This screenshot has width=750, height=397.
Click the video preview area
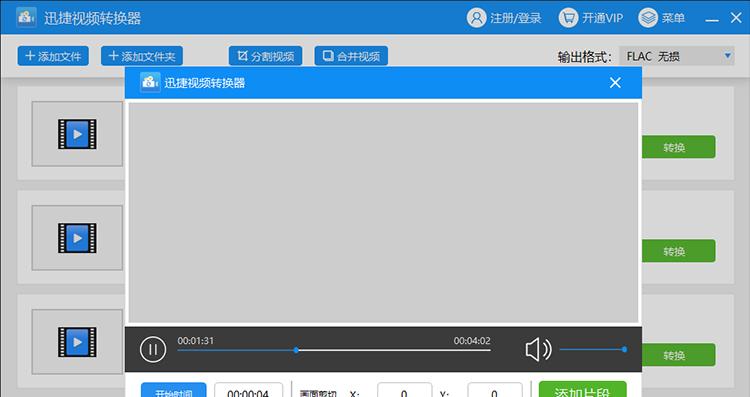(x=384, y=213)
